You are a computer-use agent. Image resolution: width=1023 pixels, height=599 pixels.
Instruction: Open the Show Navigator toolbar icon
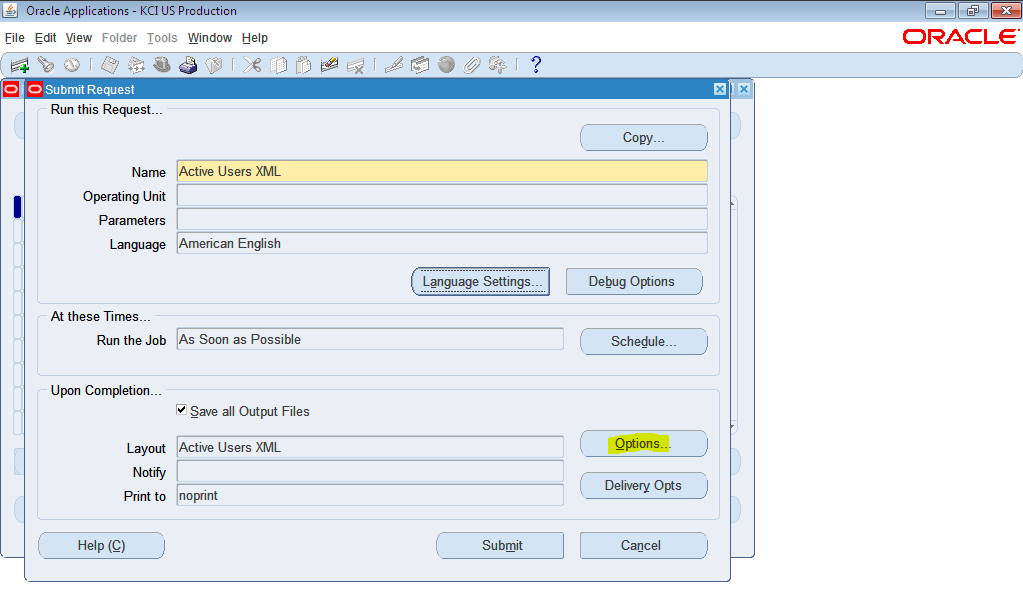(72, 65)
